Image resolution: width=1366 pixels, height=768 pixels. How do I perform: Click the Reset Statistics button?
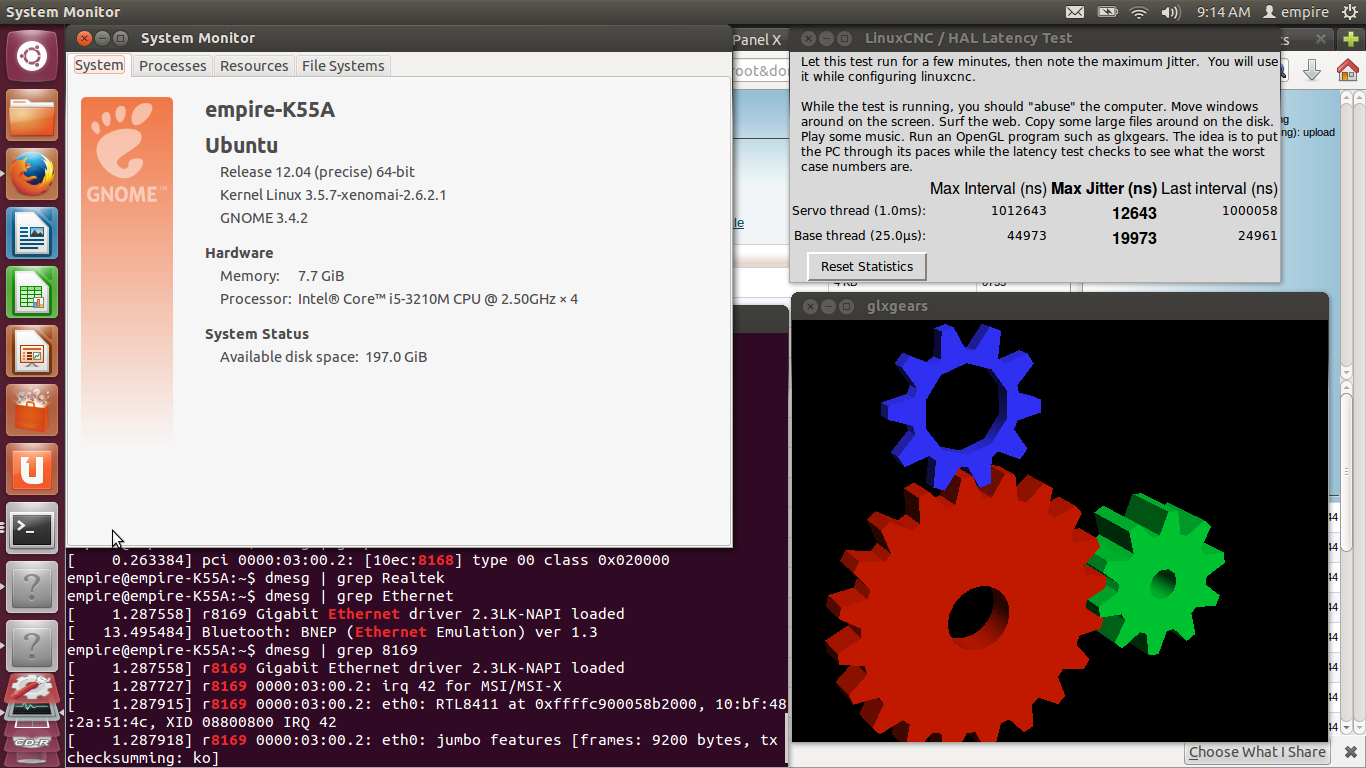[867, 266]
